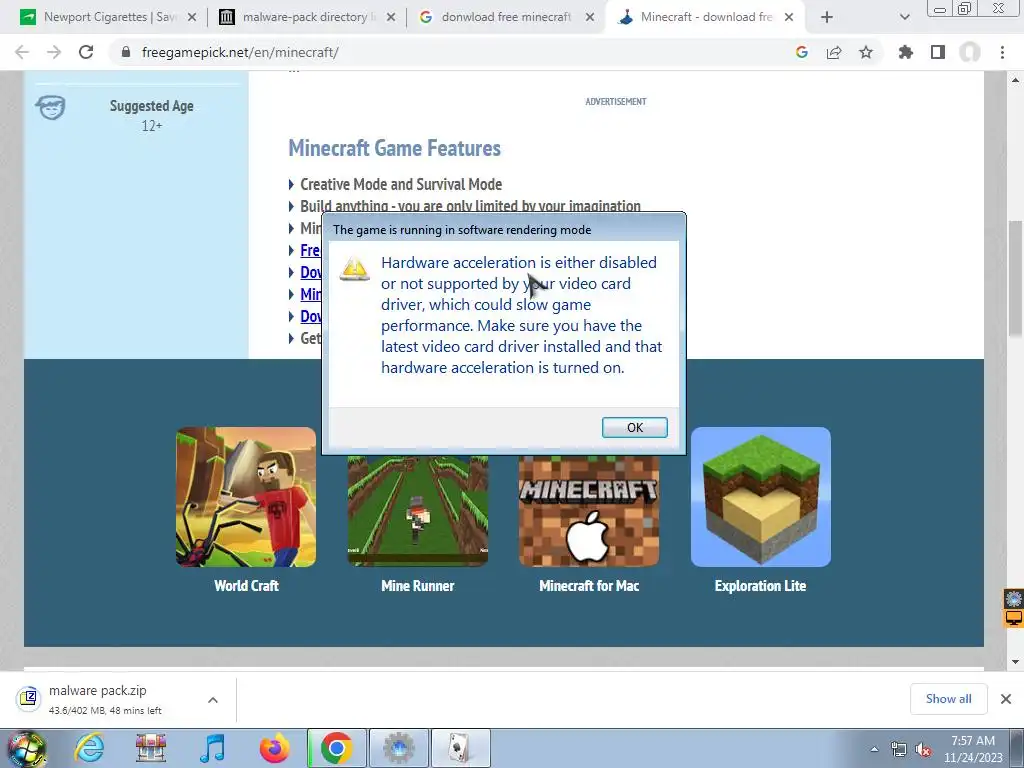Viewport: 1024px width, 768px height.
Task: Open Minecraft for Mac thumbnail
Action: (589, 511)
